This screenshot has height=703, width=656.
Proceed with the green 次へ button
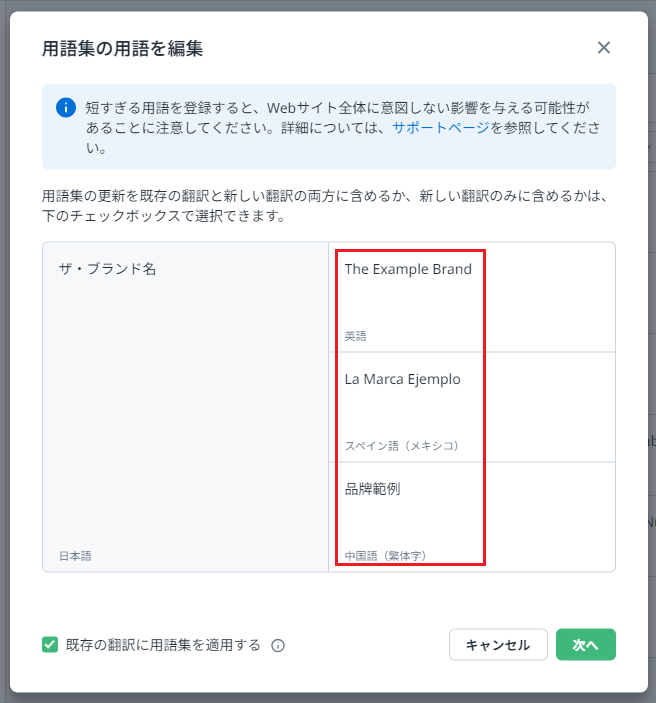585,645
